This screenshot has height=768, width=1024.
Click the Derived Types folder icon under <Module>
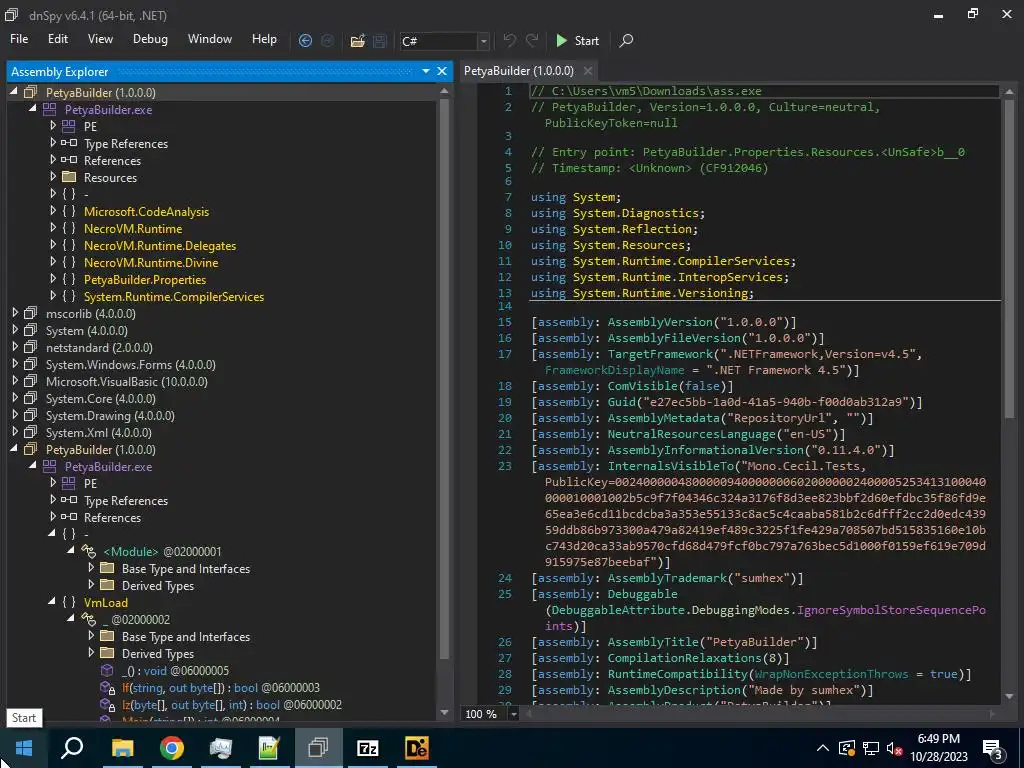tap(107, 585)
